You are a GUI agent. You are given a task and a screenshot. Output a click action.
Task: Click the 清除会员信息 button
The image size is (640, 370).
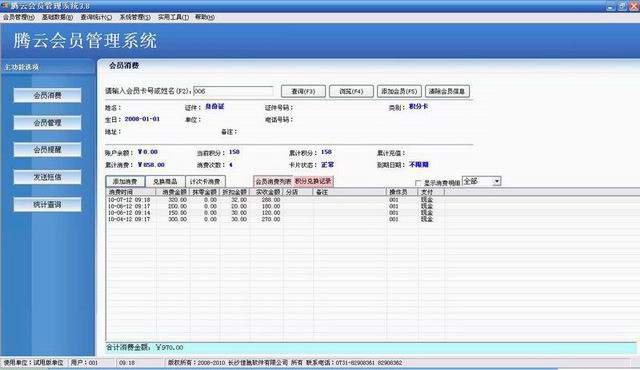[x=447, y=91]
